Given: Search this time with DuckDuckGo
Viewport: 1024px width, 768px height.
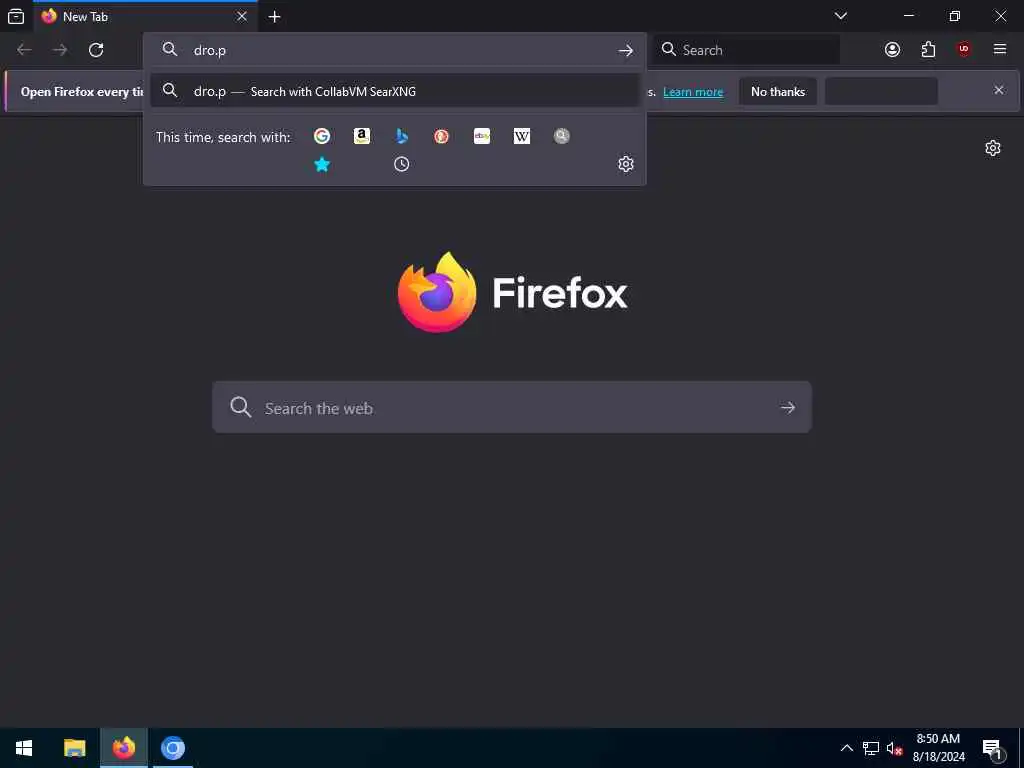Looking at the screenshot, I should tap(441, 136).
